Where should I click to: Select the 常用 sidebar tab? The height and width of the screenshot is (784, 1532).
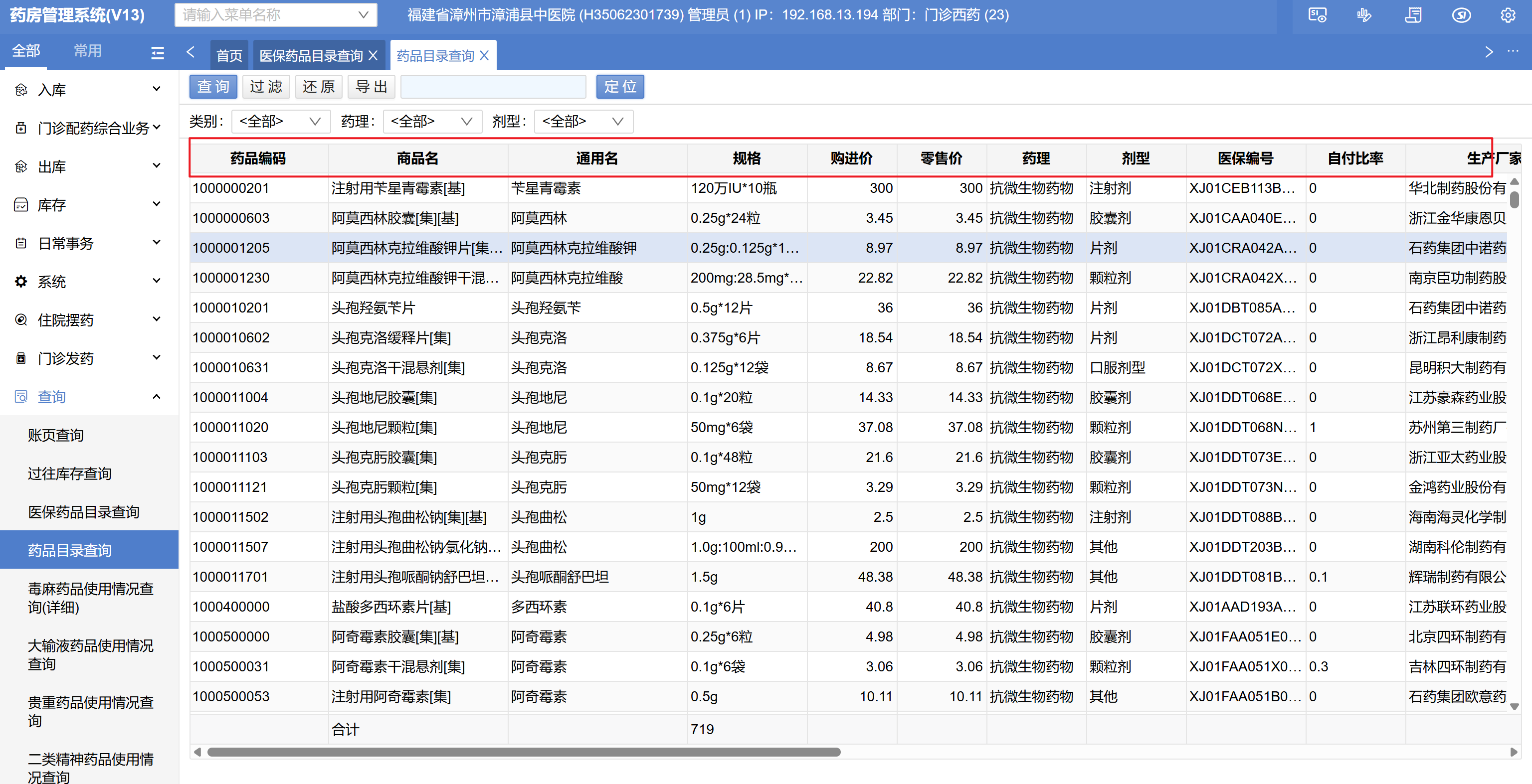(x=87, y=51)
